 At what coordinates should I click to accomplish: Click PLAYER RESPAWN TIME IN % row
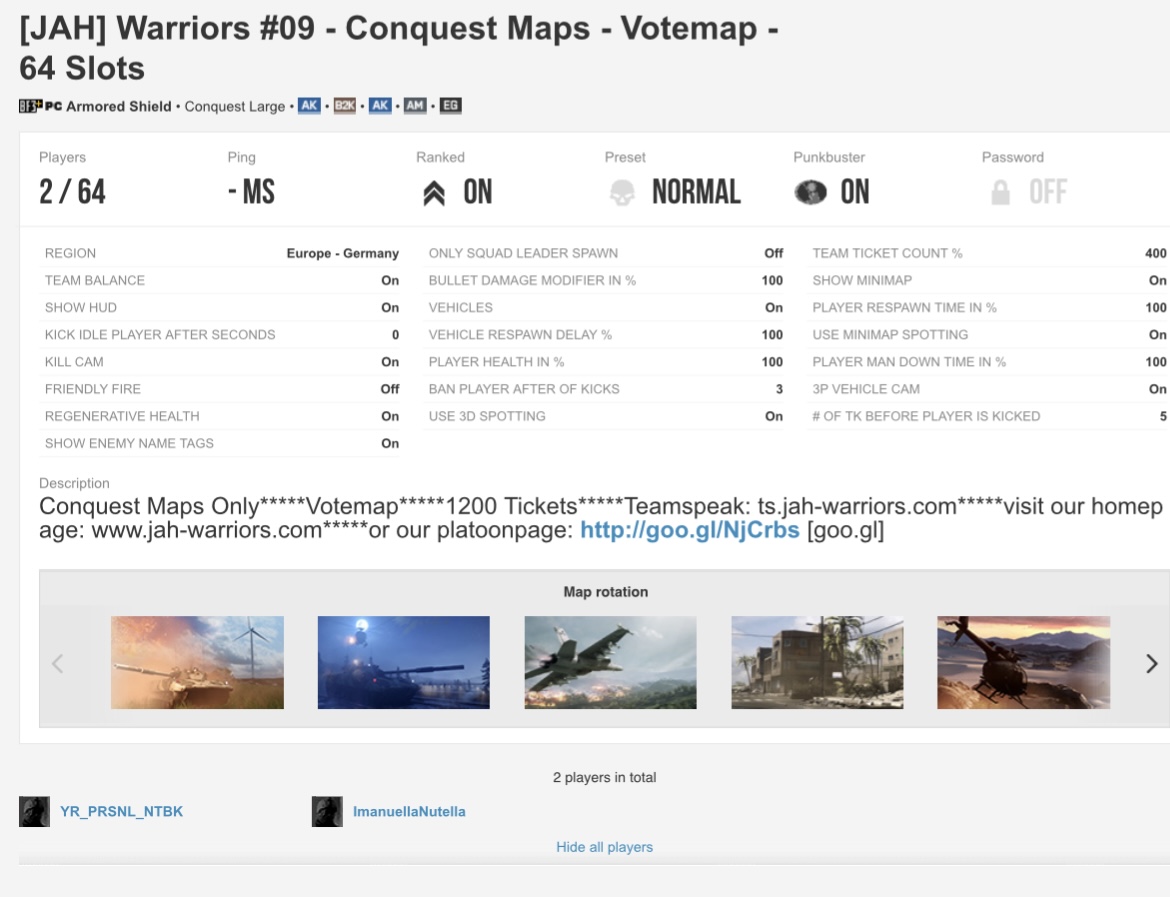pos(989,307)
